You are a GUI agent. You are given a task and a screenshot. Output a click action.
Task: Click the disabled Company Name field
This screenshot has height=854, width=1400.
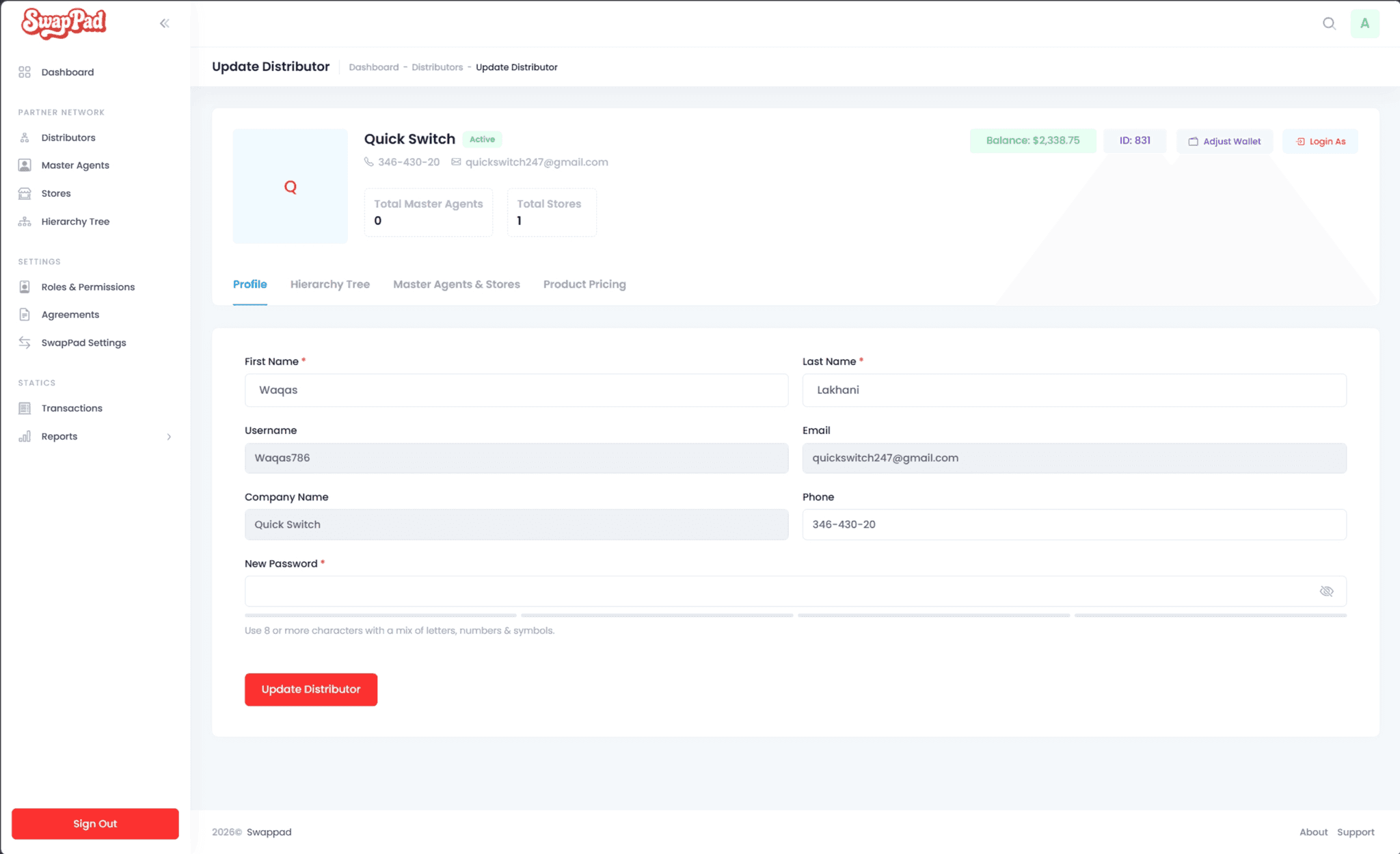pos(517,524)
